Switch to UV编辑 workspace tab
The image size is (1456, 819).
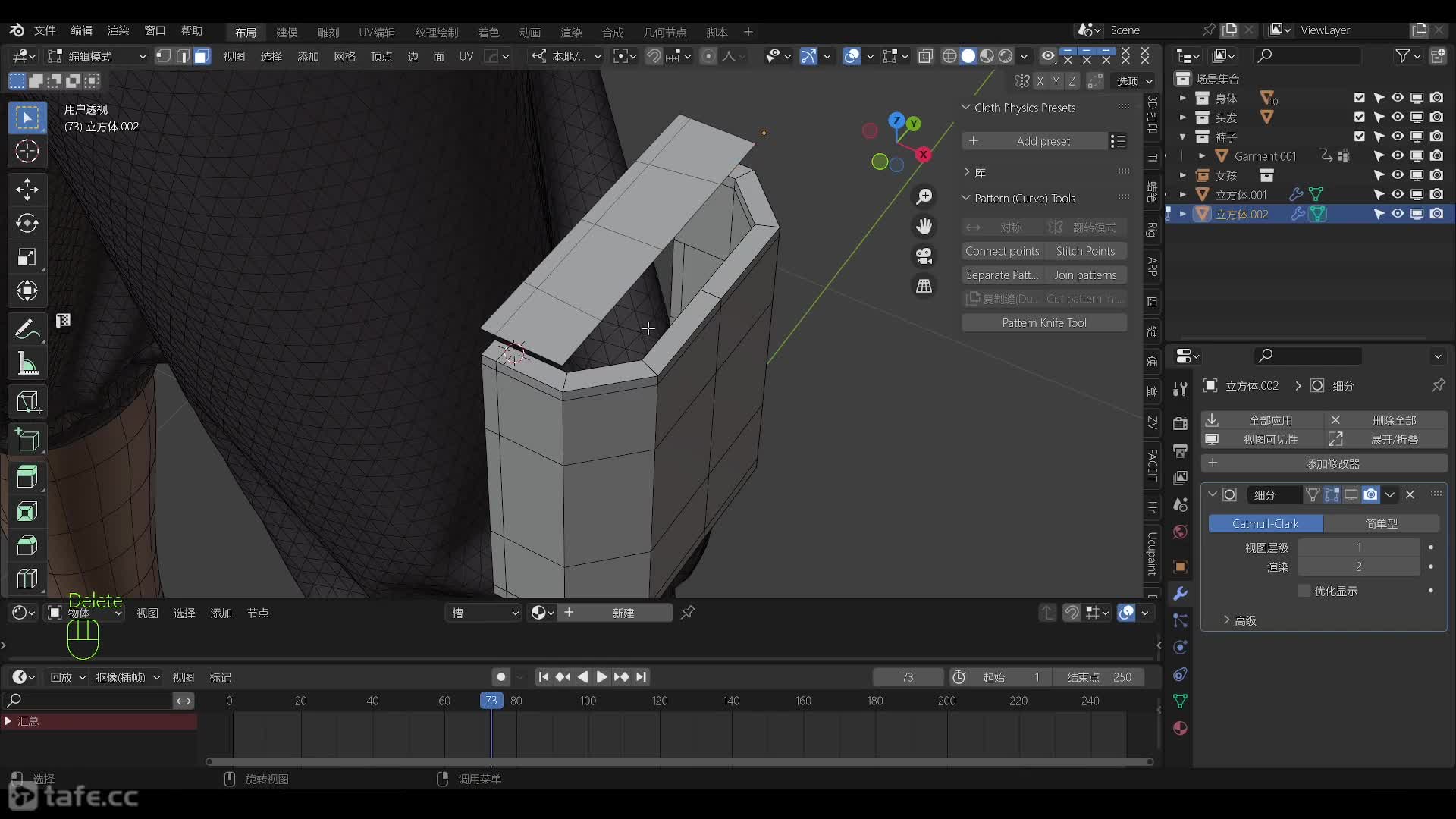coord(377,32)
